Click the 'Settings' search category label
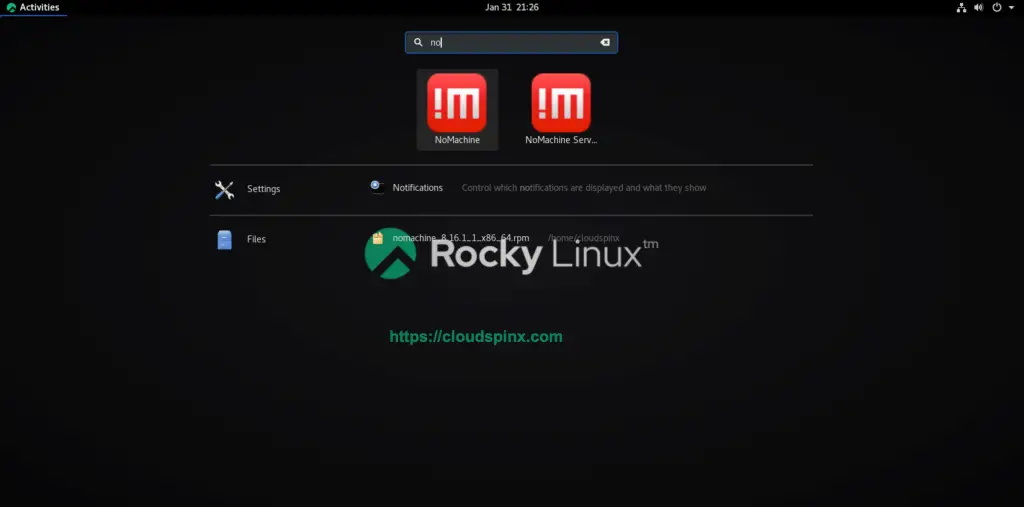 point(263,189)
